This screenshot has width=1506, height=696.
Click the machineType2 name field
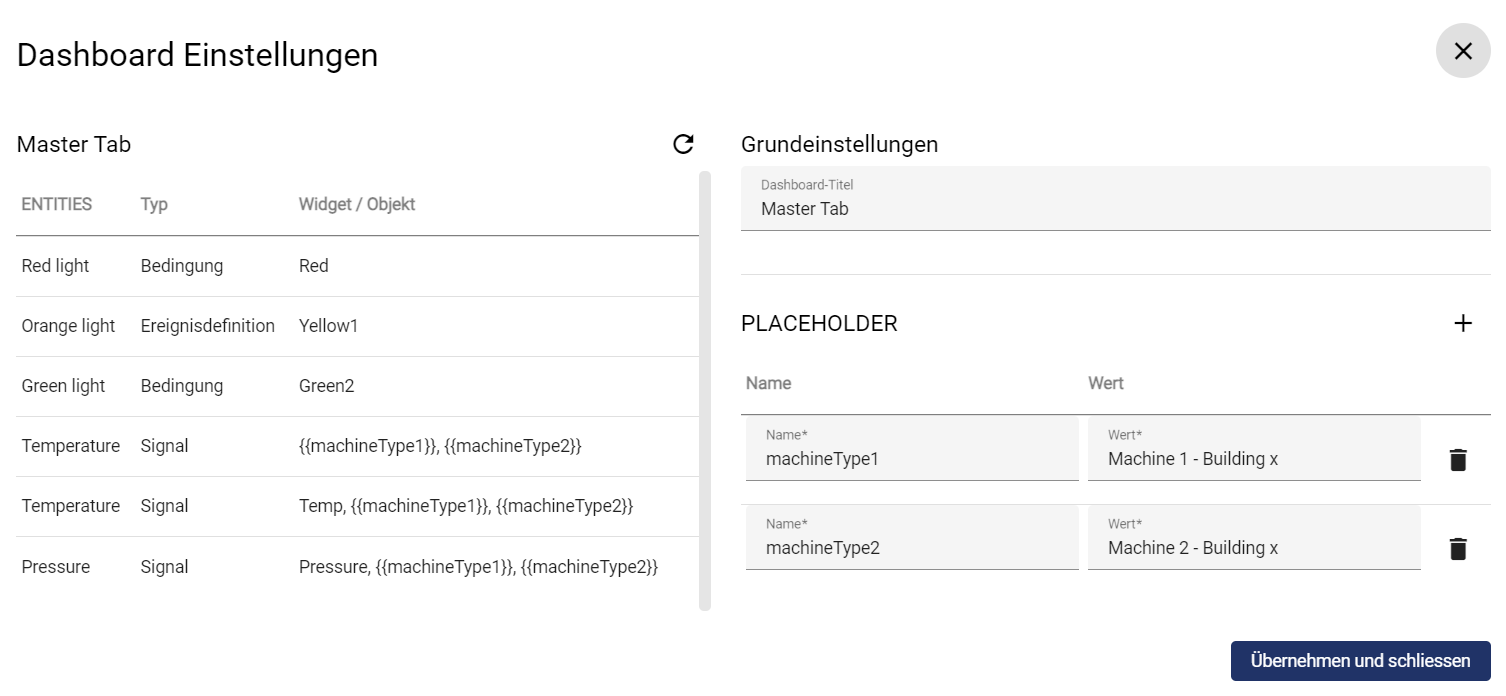pos(911,548)
